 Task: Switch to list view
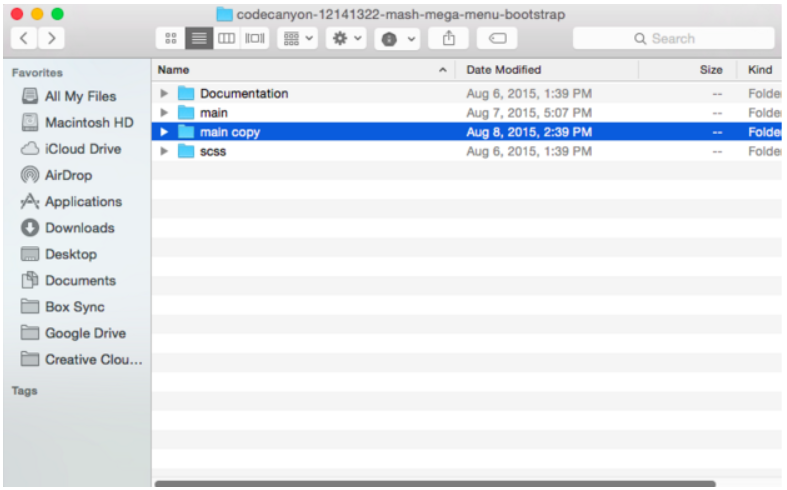point(199,38)
